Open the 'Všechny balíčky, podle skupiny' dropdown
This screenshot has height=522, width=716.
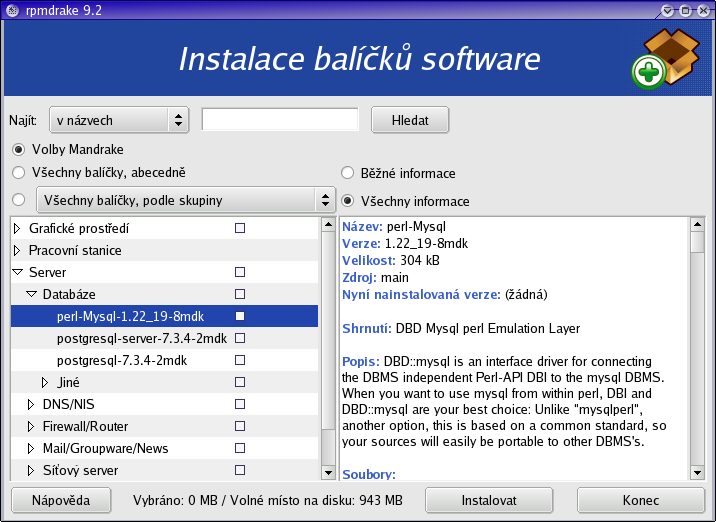186,200
